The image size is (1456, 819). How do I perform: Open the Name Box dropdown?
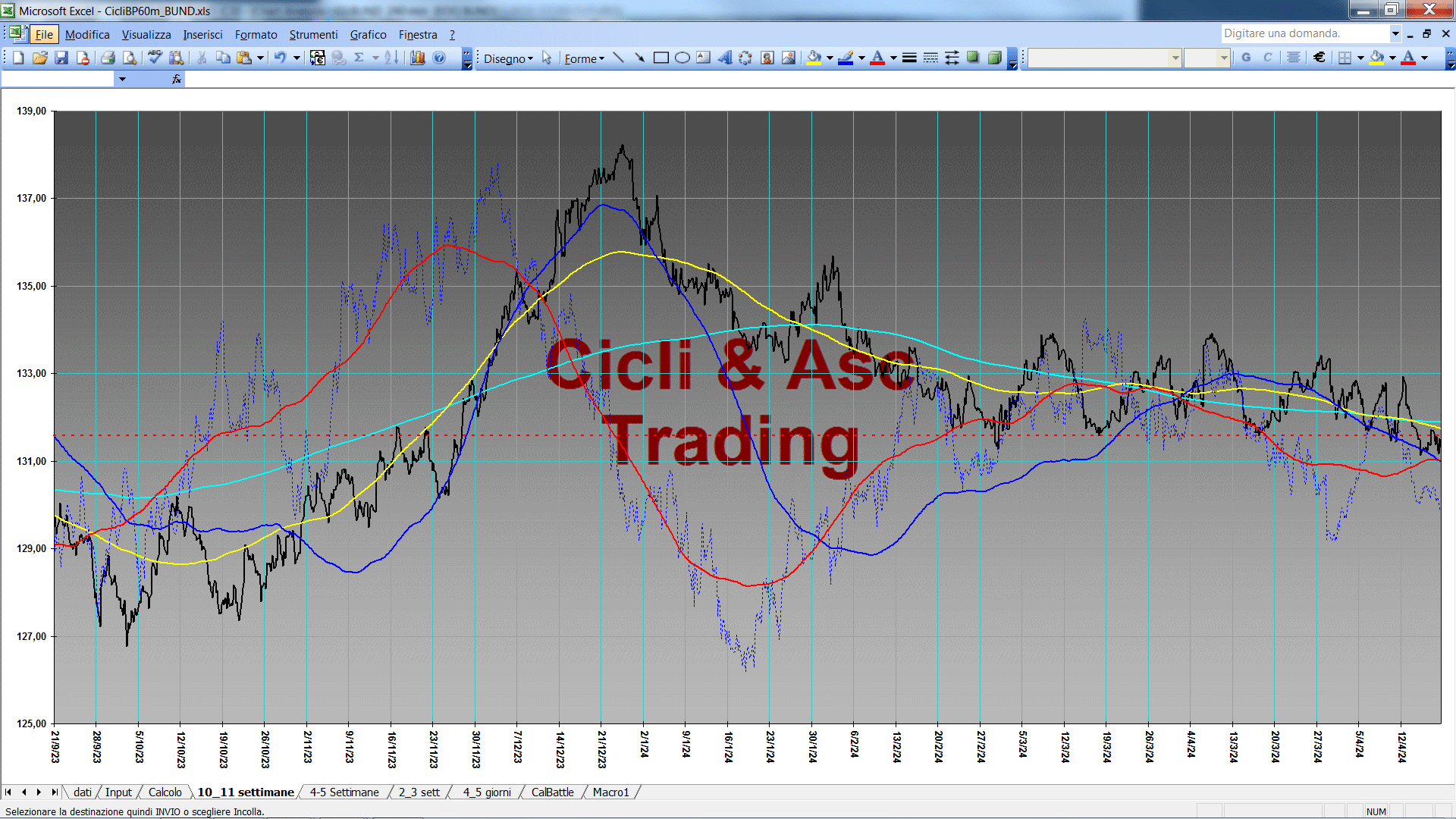point(122,79)
